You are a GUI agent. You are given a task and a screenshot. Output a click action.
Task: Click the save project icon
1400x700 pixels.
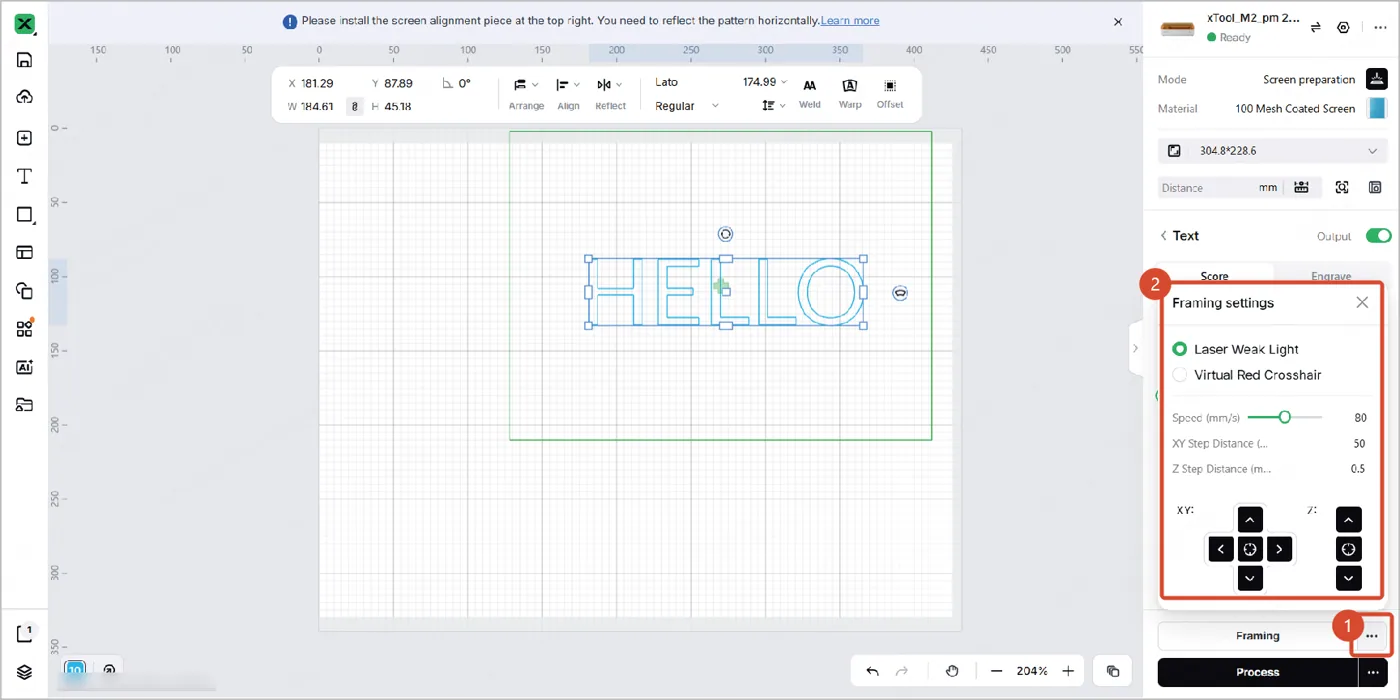coord(25,60)
